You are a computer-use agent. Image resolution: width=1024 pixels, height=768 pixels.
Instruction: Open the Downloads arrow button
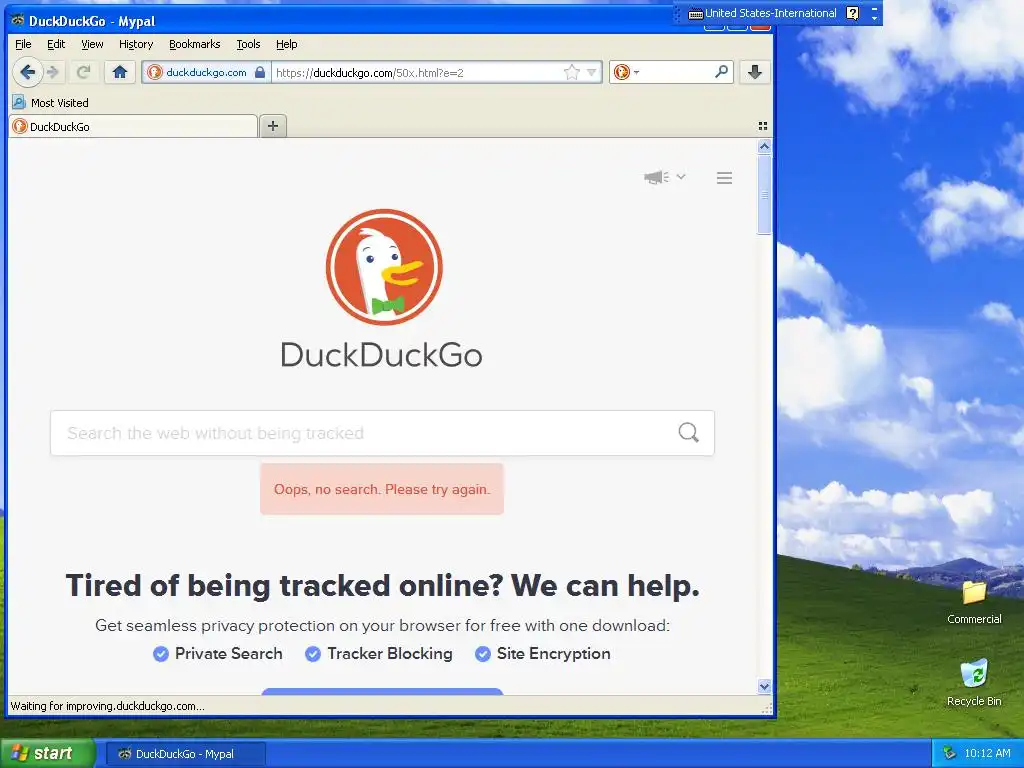(755, 72)
